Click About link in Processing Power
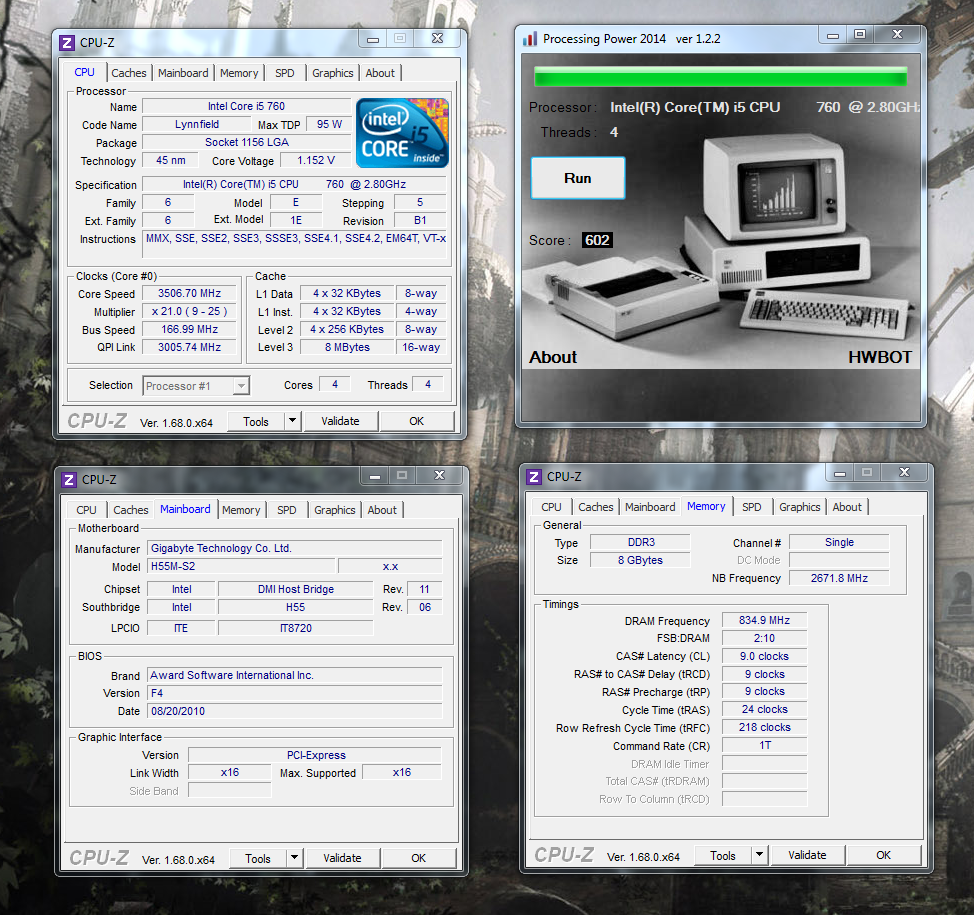The image size is (974, 915). (553, 357)
